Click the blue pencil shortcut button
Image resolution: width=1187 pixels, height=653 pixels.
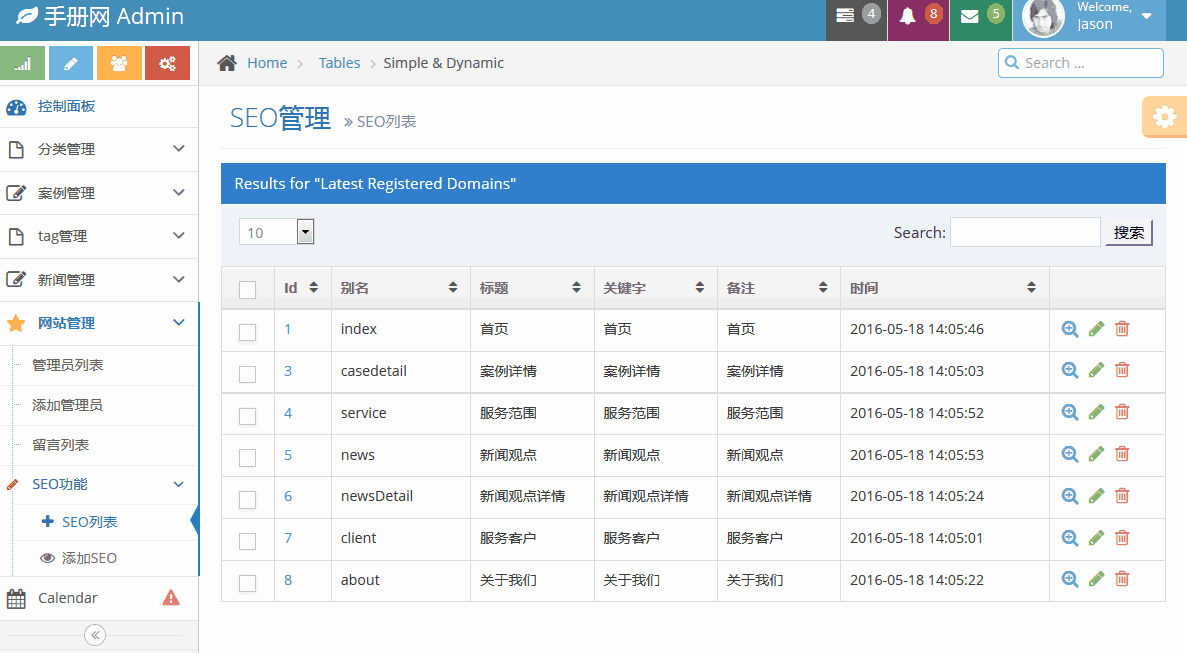(71, 63)
